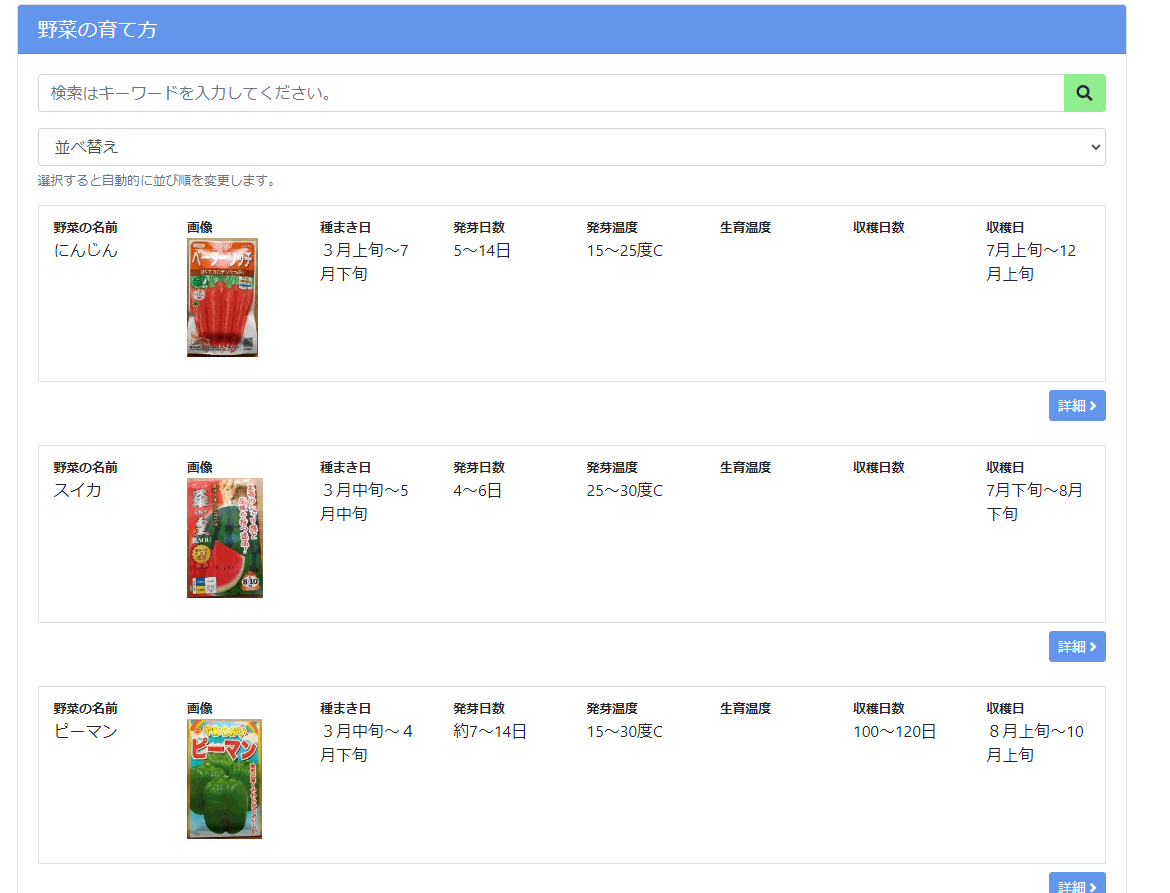Image resolution: width=1170 pixels, height=893 pixels.
Task: Click the 種まき日 label in the スイカ card
Action: pyautogui.click(x=345, y=467)
